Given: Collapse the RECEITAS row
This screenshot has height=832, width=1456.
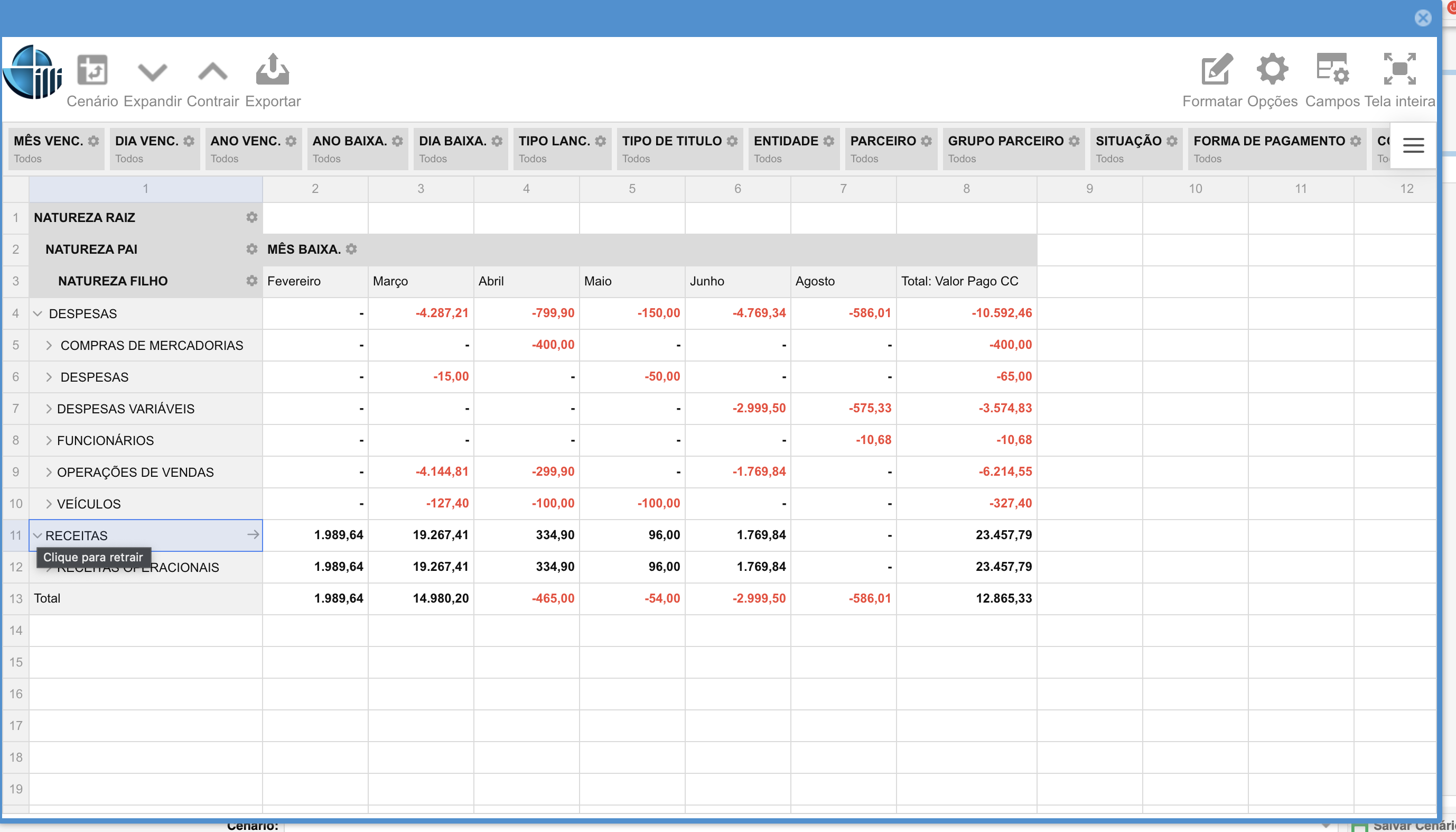Looking at the screenshot, I should click(x=38, y=535).
